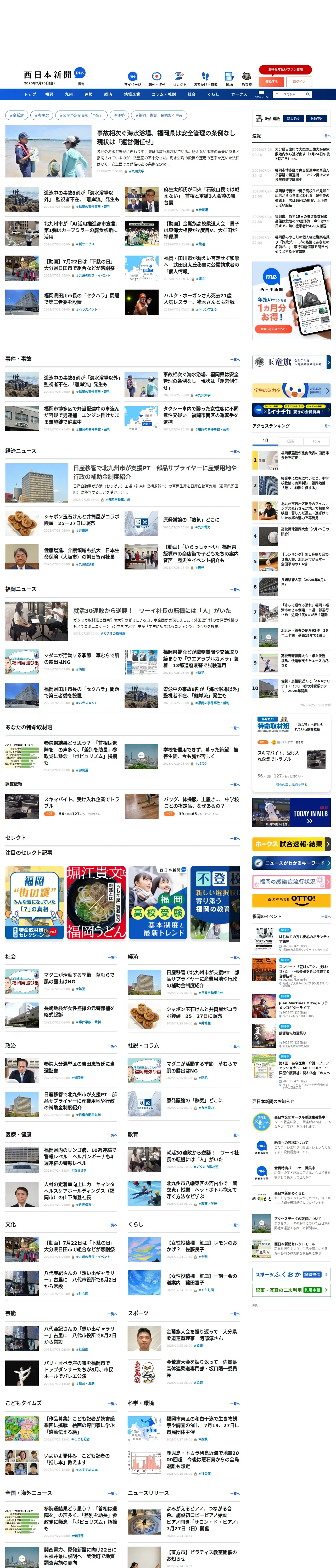Open the スポーツふくおか 記録提供 banner
The height and width of the screenshot is (1568, 336).
(292, 1274)
